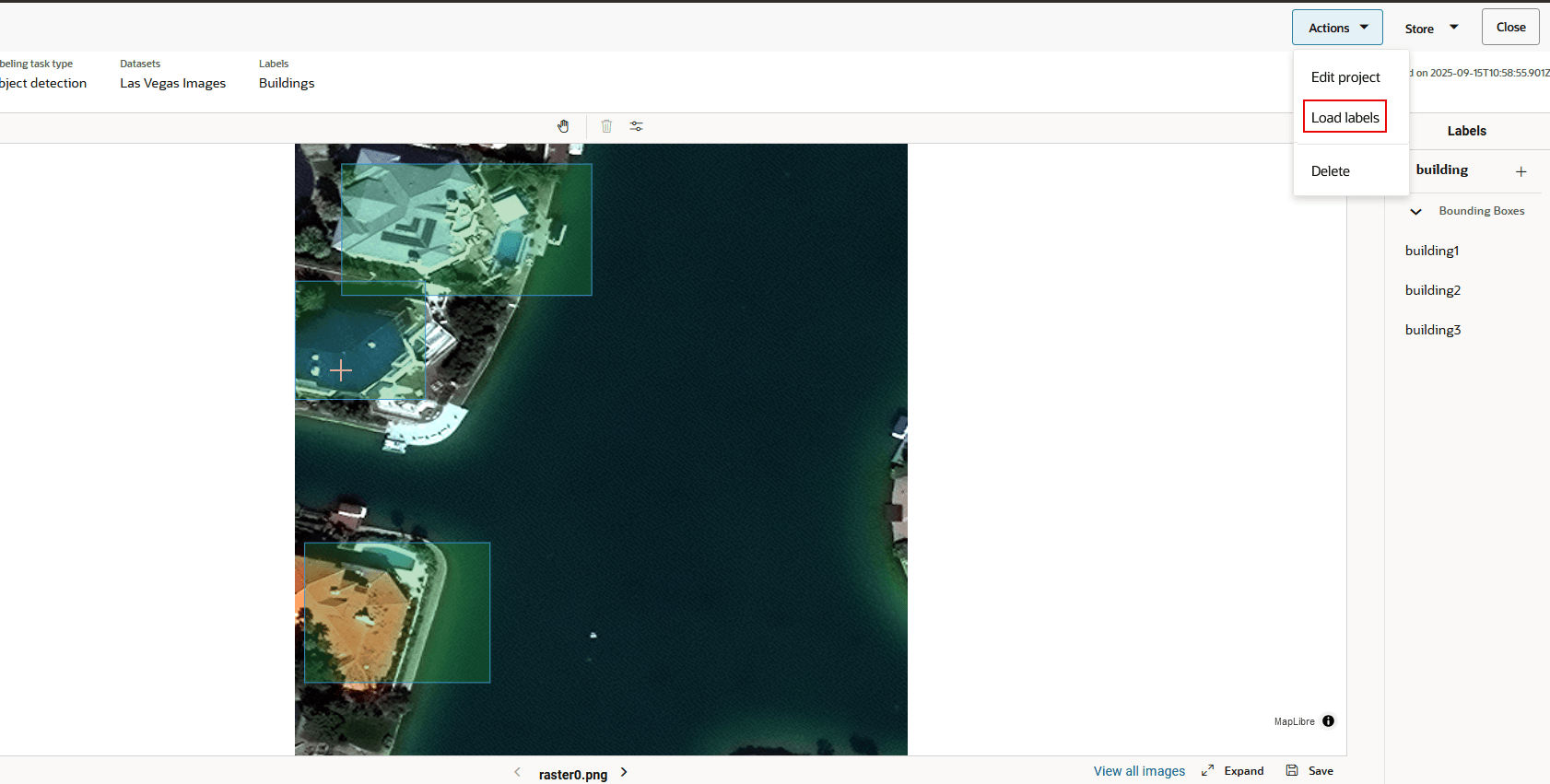Collapse the Bounding Boxes section
Image resolution: width=1550 pixels, height=784 pixels.
tap(1415, 211)
